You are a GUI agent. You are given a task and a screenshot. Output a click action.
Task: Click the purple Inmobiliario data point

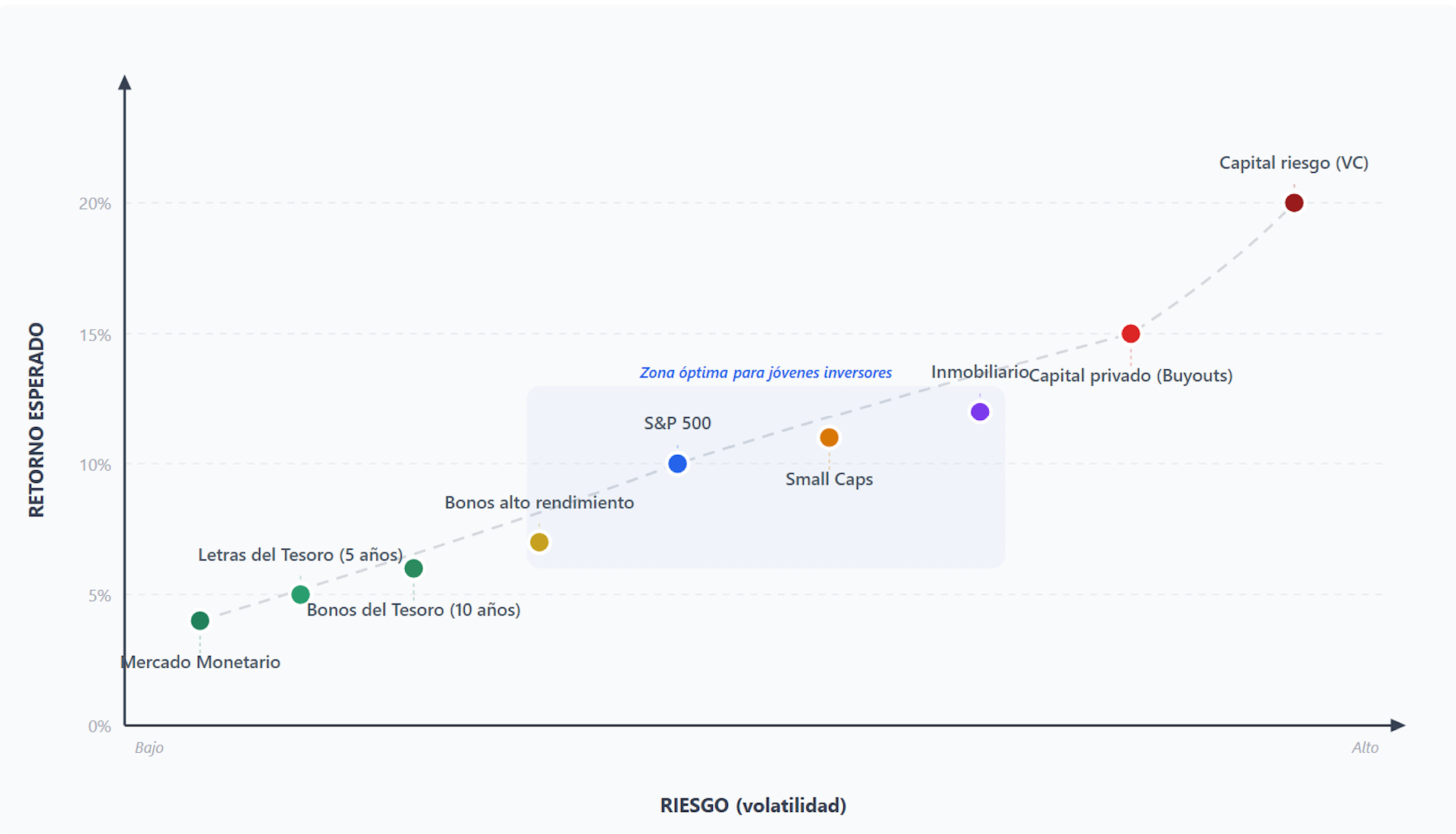980,412
